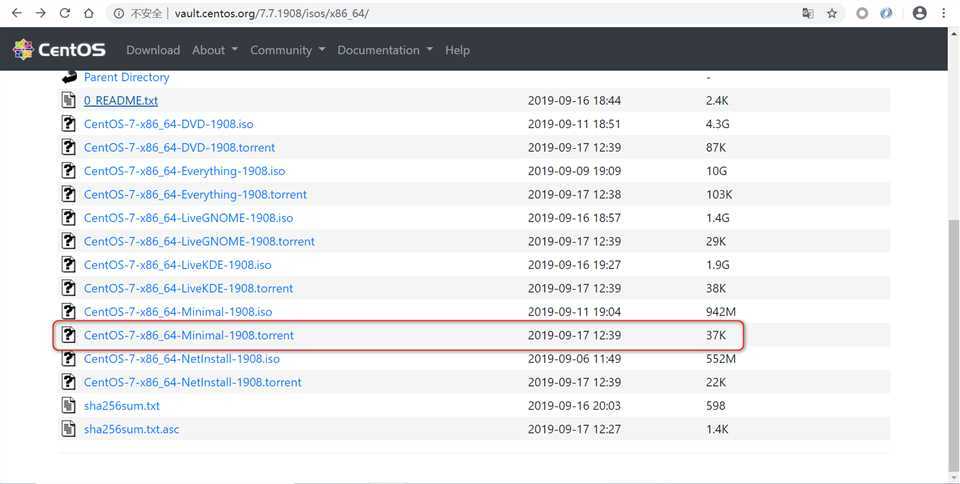Open the Chrome profile avatar
The height and width of the screenshot is (484, 960).
(x=920, y=13)
